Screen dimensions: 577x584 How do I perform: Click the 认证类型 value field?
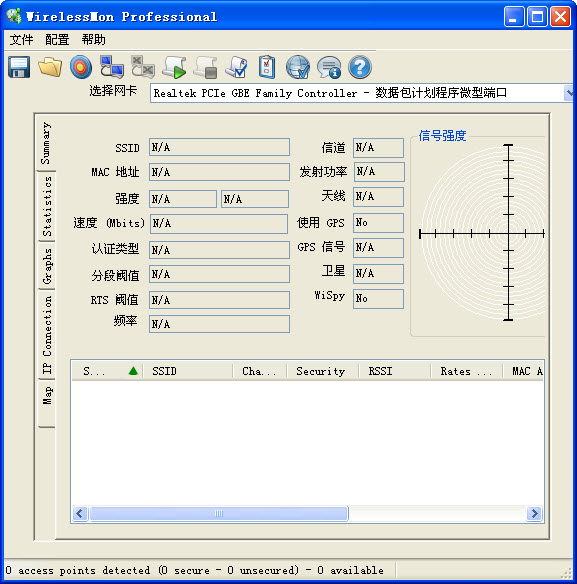[x=219, y=250]
